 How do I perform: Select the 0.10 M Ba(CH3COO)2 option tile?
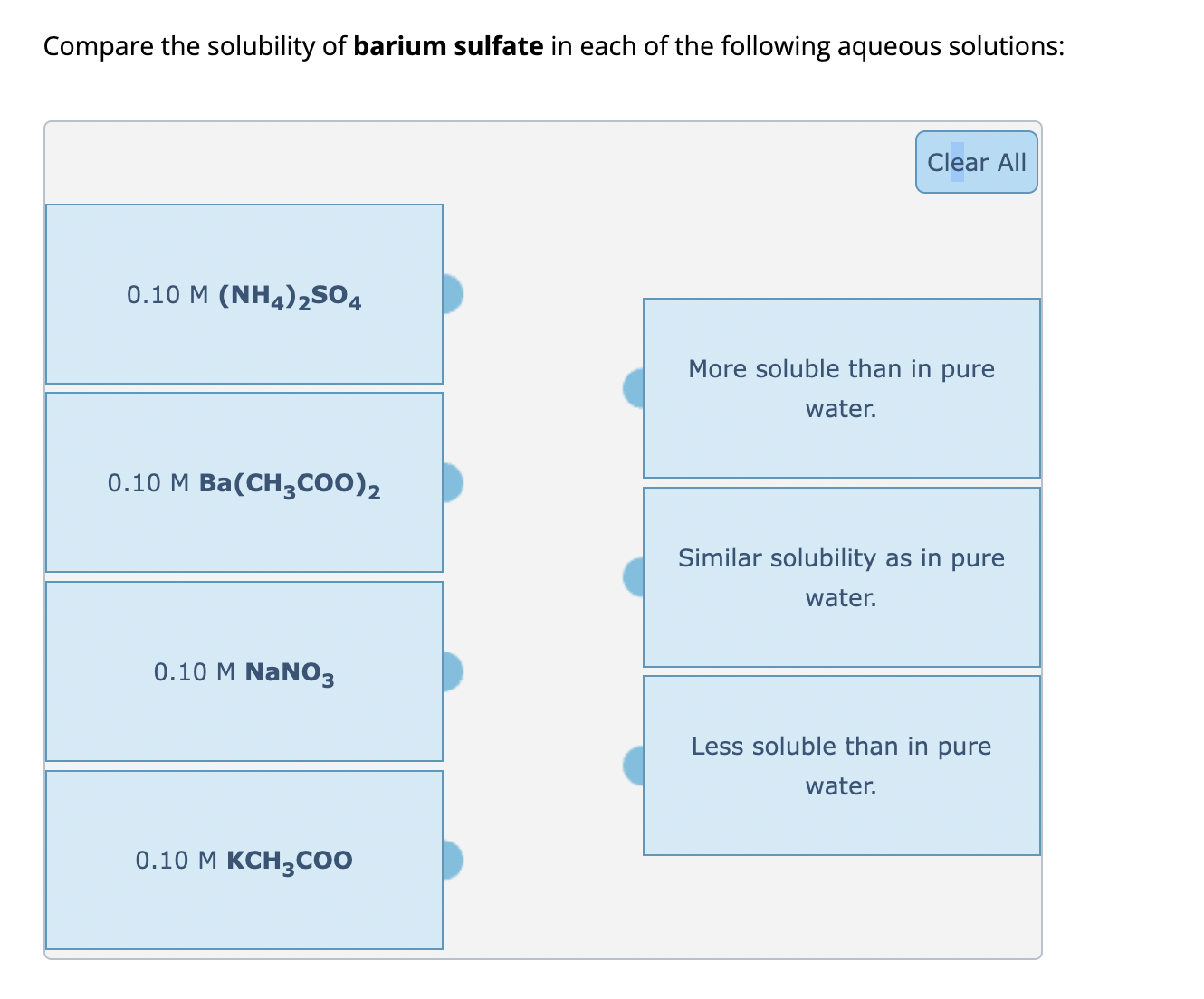pos(244,482)
